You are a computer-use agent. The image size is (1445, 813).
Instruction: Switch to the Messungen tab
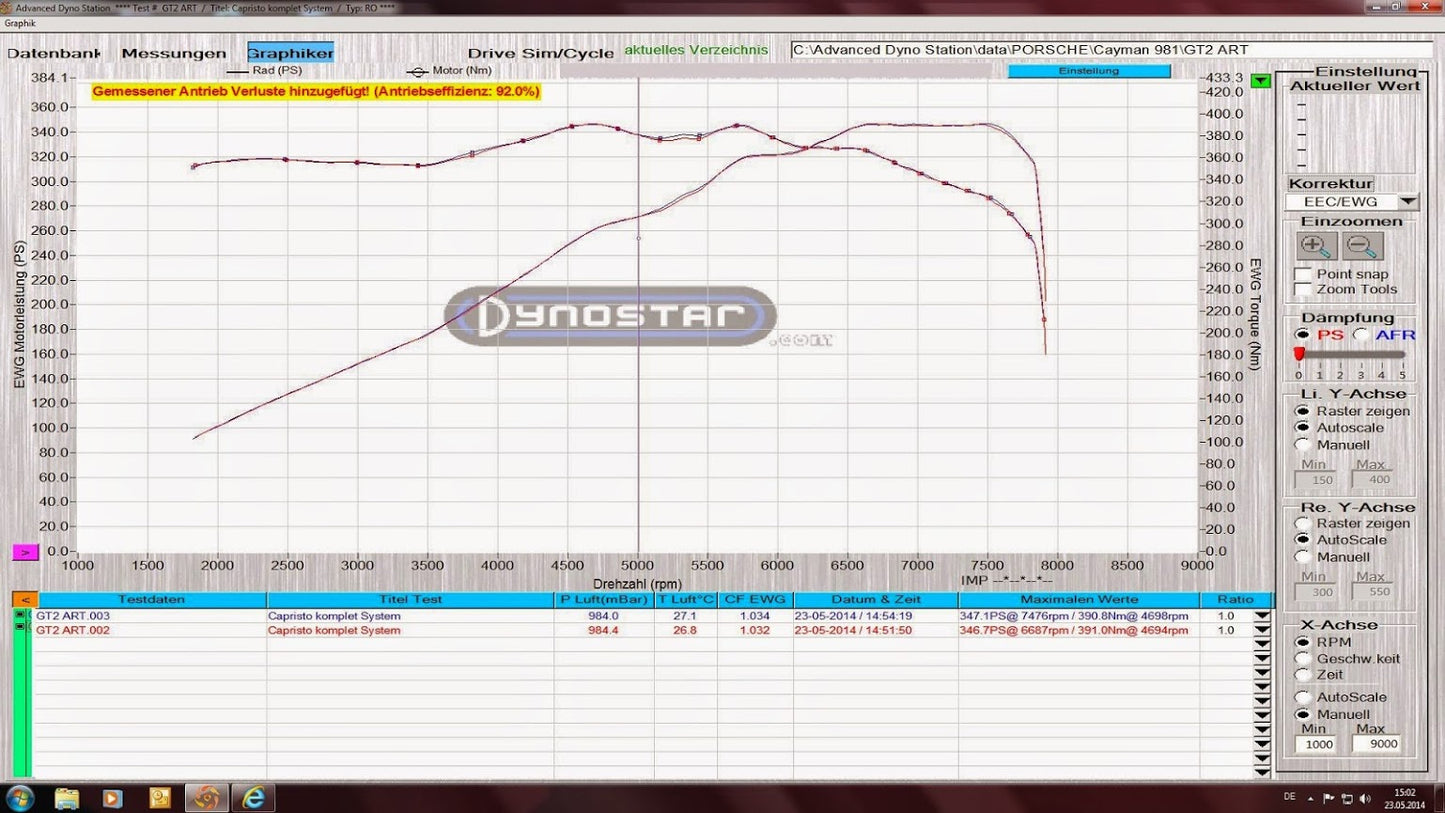174,53
